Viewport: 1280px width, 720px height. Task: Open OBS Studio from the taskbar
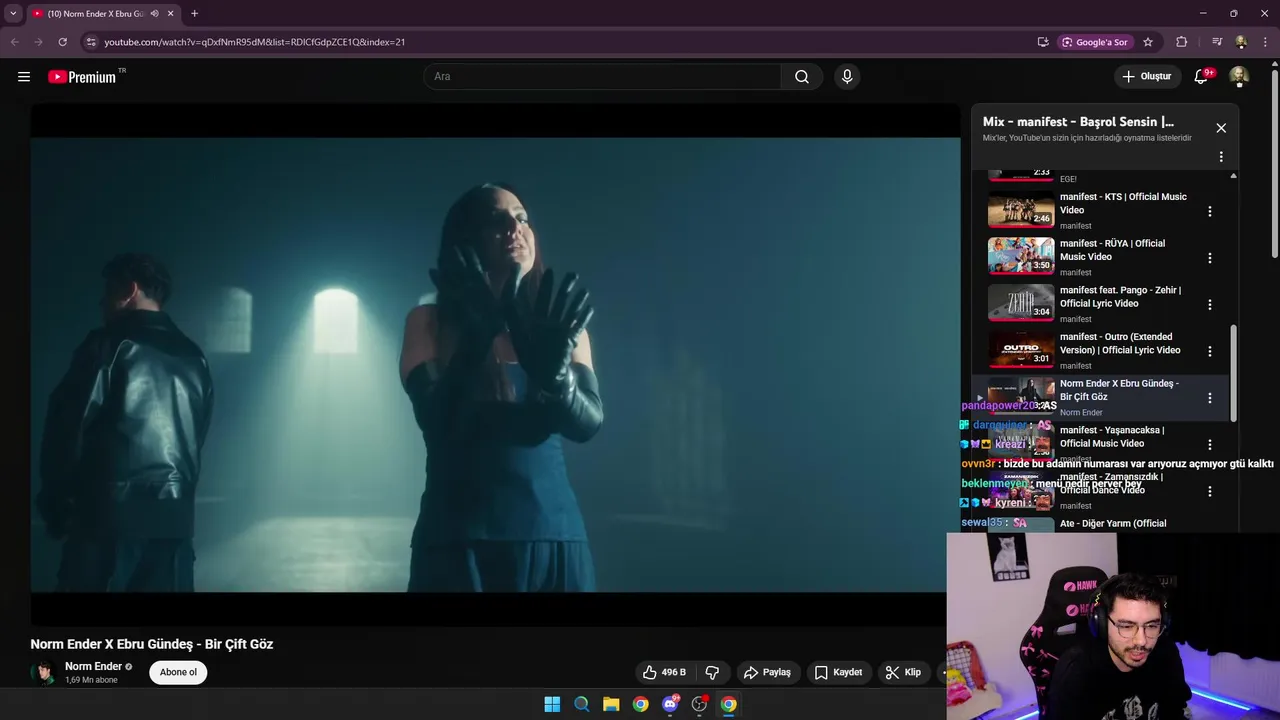pos(699,704)
